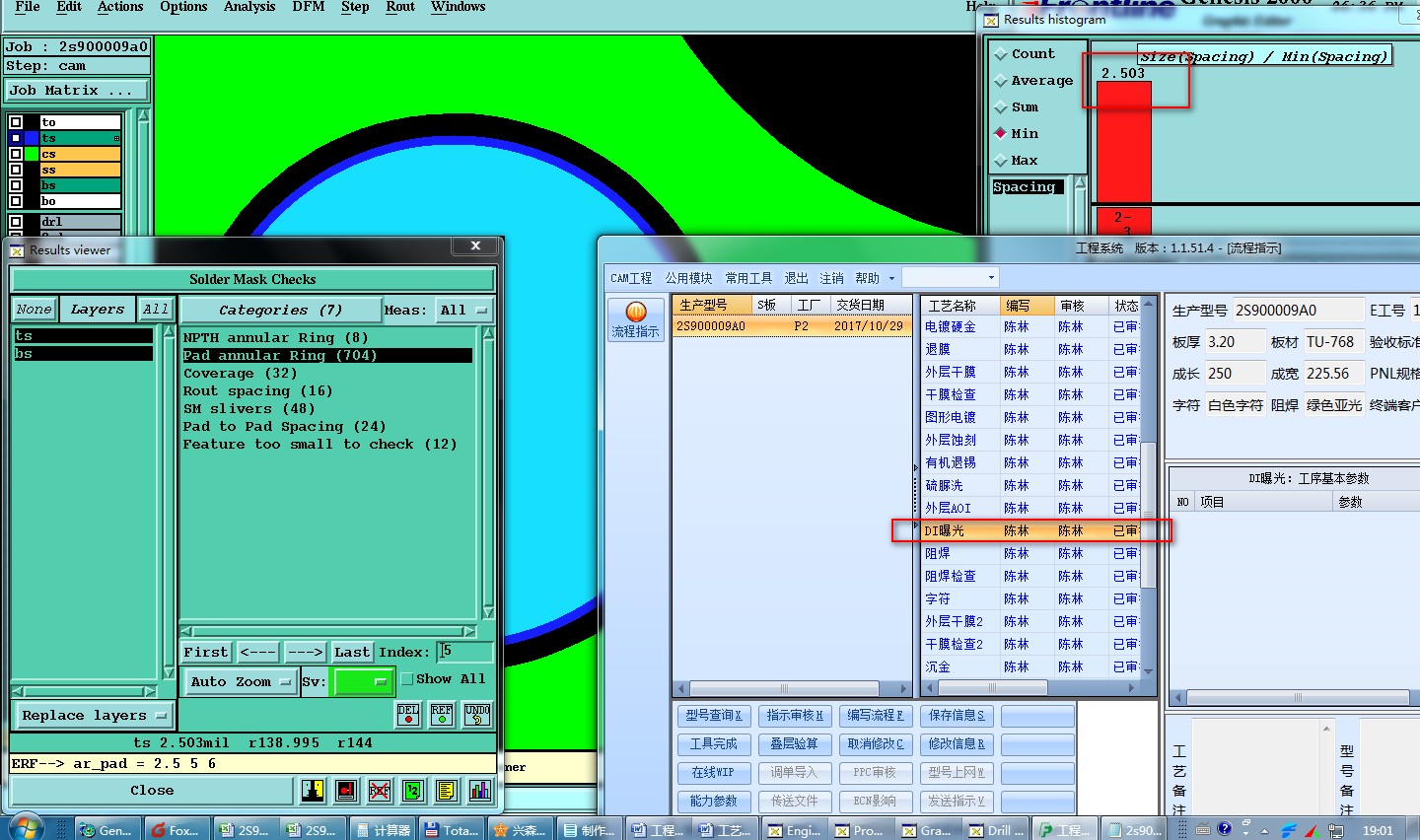Toggle the 'ts' layer checkbox

point(16,138)
